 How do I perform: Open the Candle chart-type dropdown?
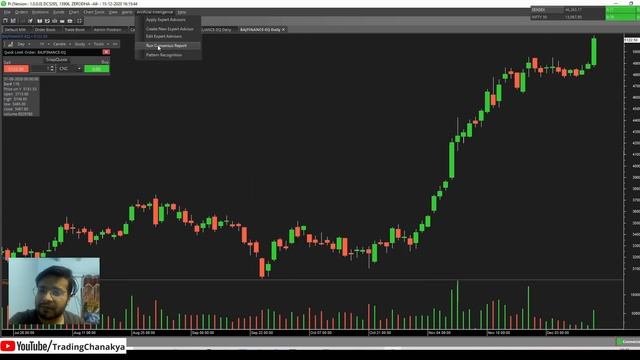click(x=61, y=44)
